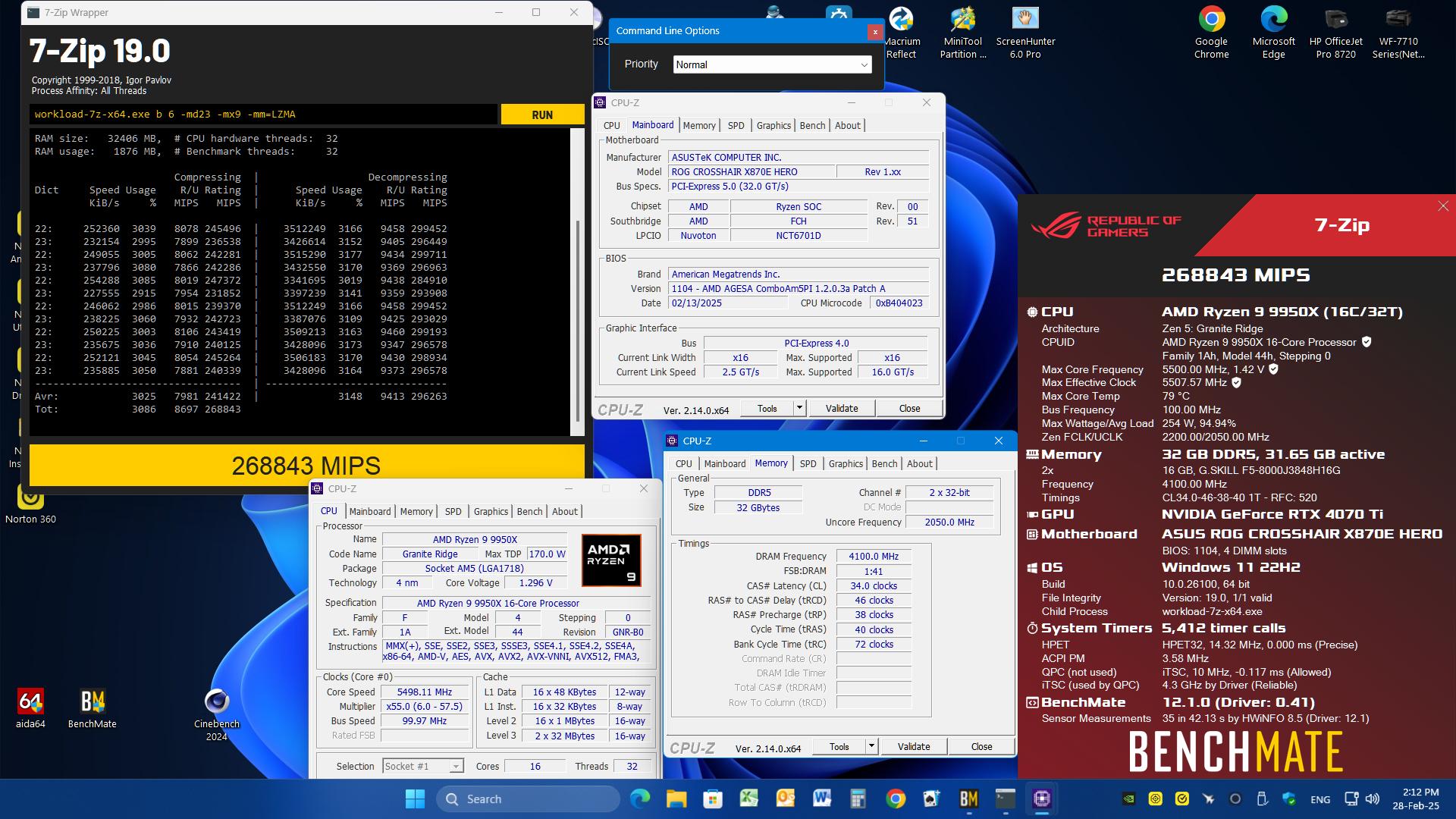This screenshot has width=1456, height=819.
Task: Open Microsoft Edge desktop shortcut
Action: coord(1273,33)
